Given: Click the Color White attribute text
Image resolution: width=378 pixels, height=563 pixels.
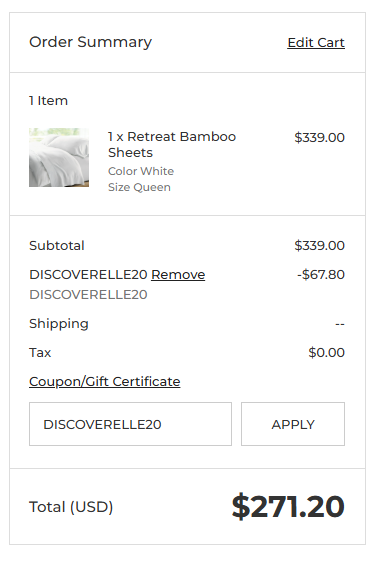Looking at the screenshot, I should coord(141,171).
